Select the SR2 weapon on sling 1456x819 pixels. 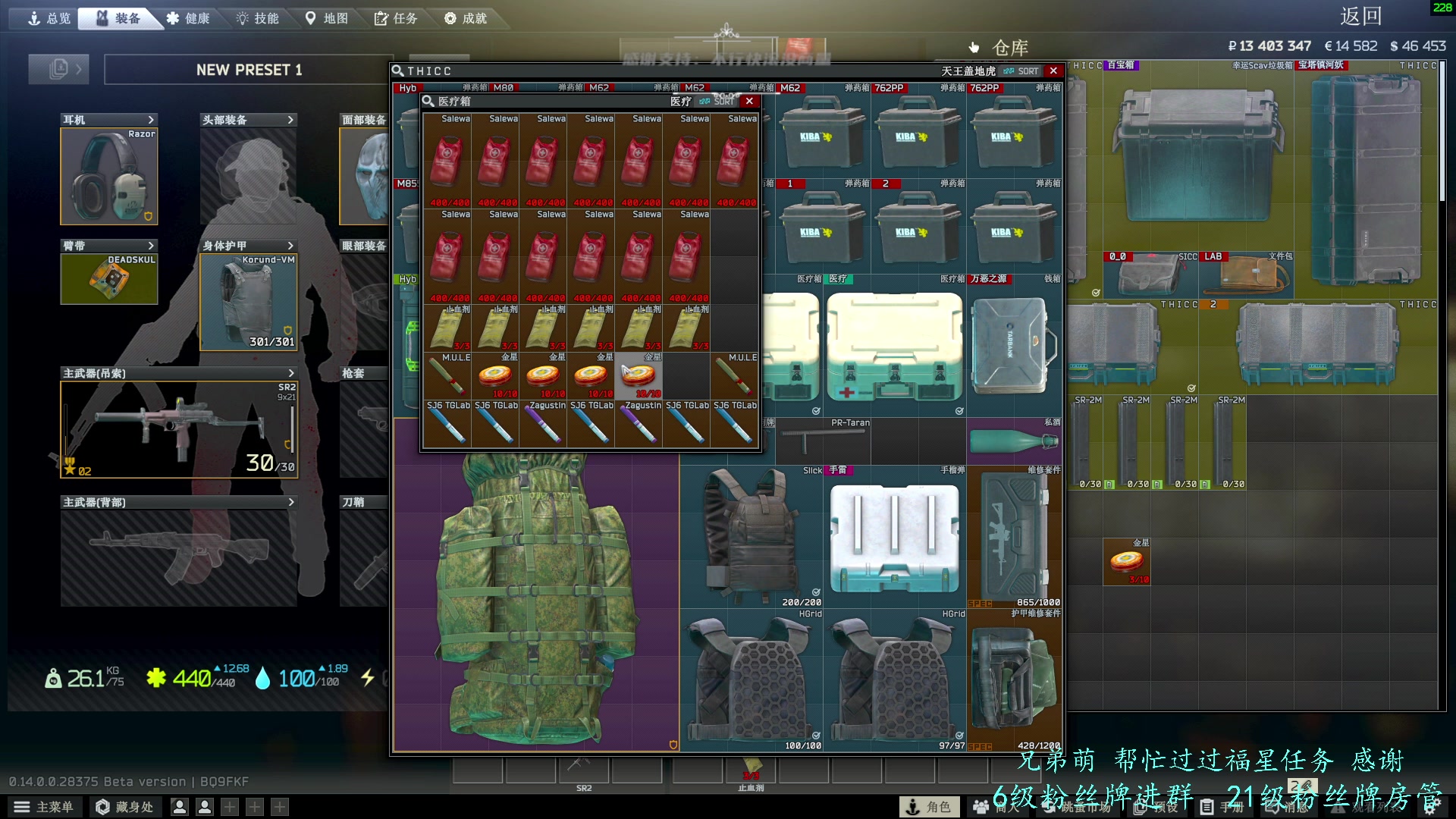[x=180, y=429]
